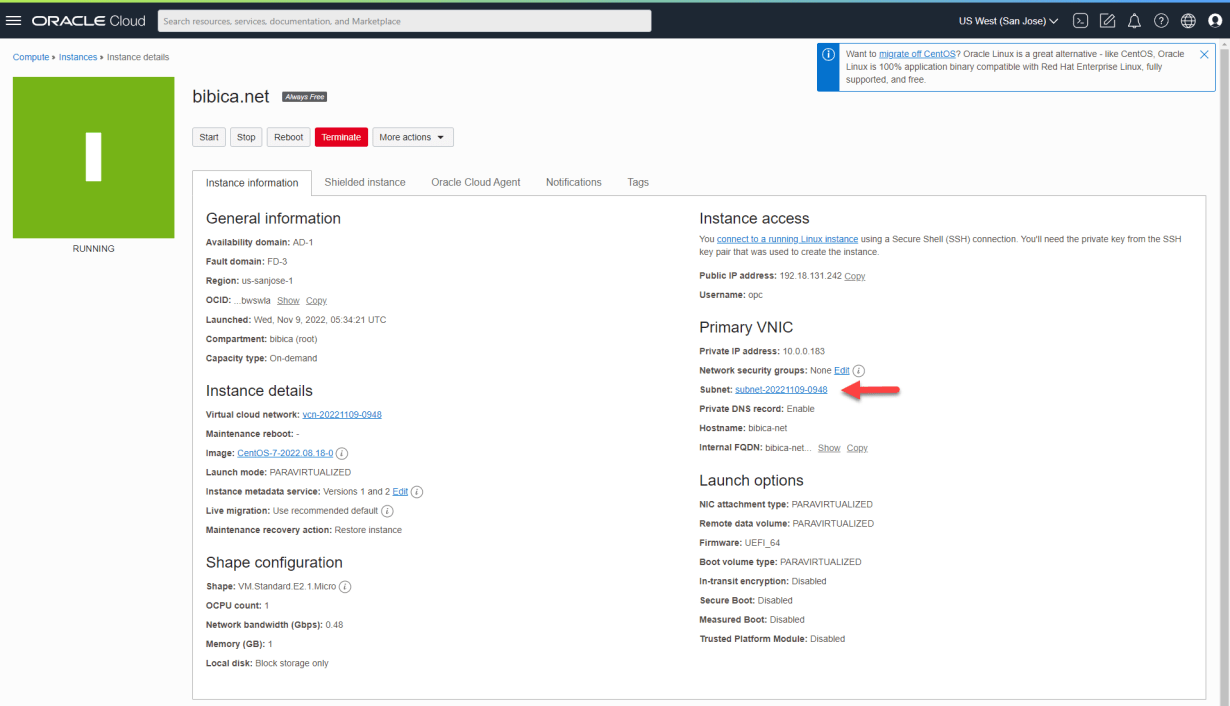Select the instance title bibica.net

point(231,96)
